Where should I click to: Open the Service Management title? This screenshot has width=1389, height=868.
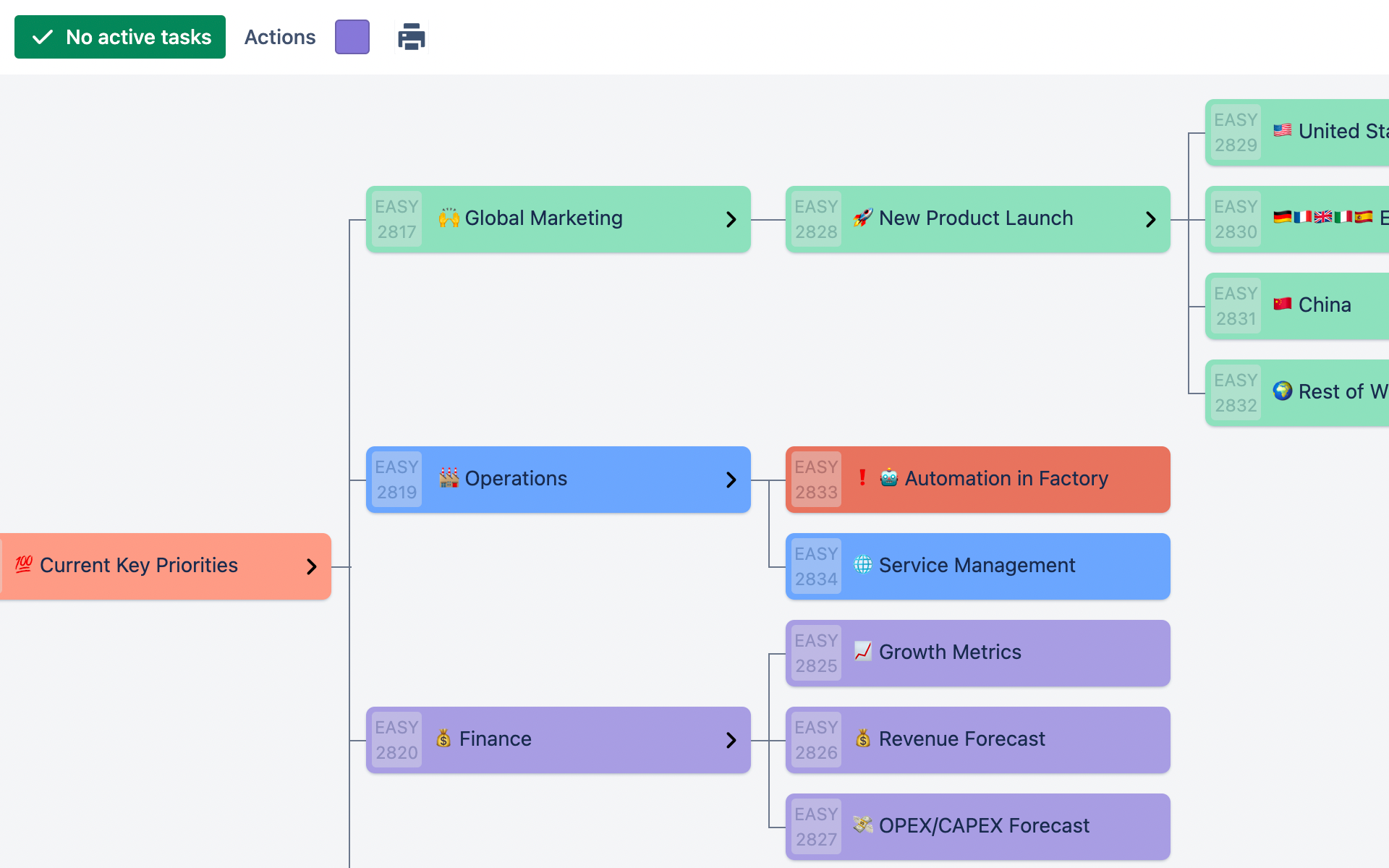(977, 566)
